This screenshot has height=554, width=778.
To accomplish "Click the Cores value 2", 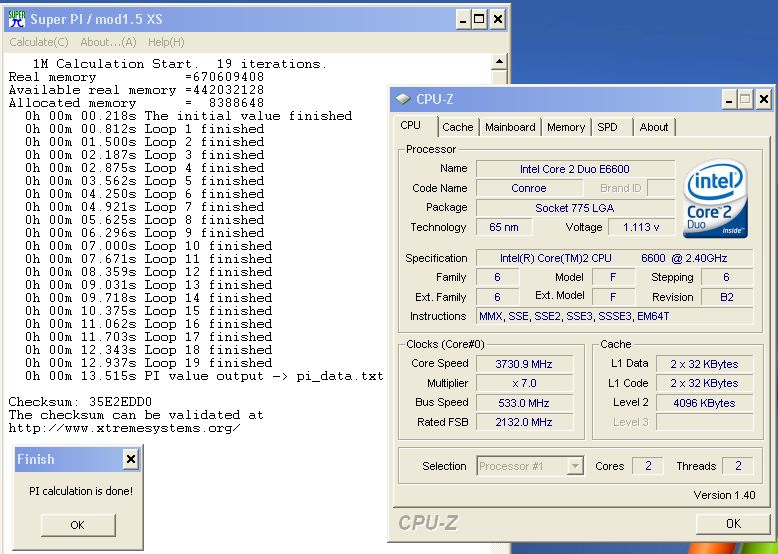I will (x=648, y=466).
